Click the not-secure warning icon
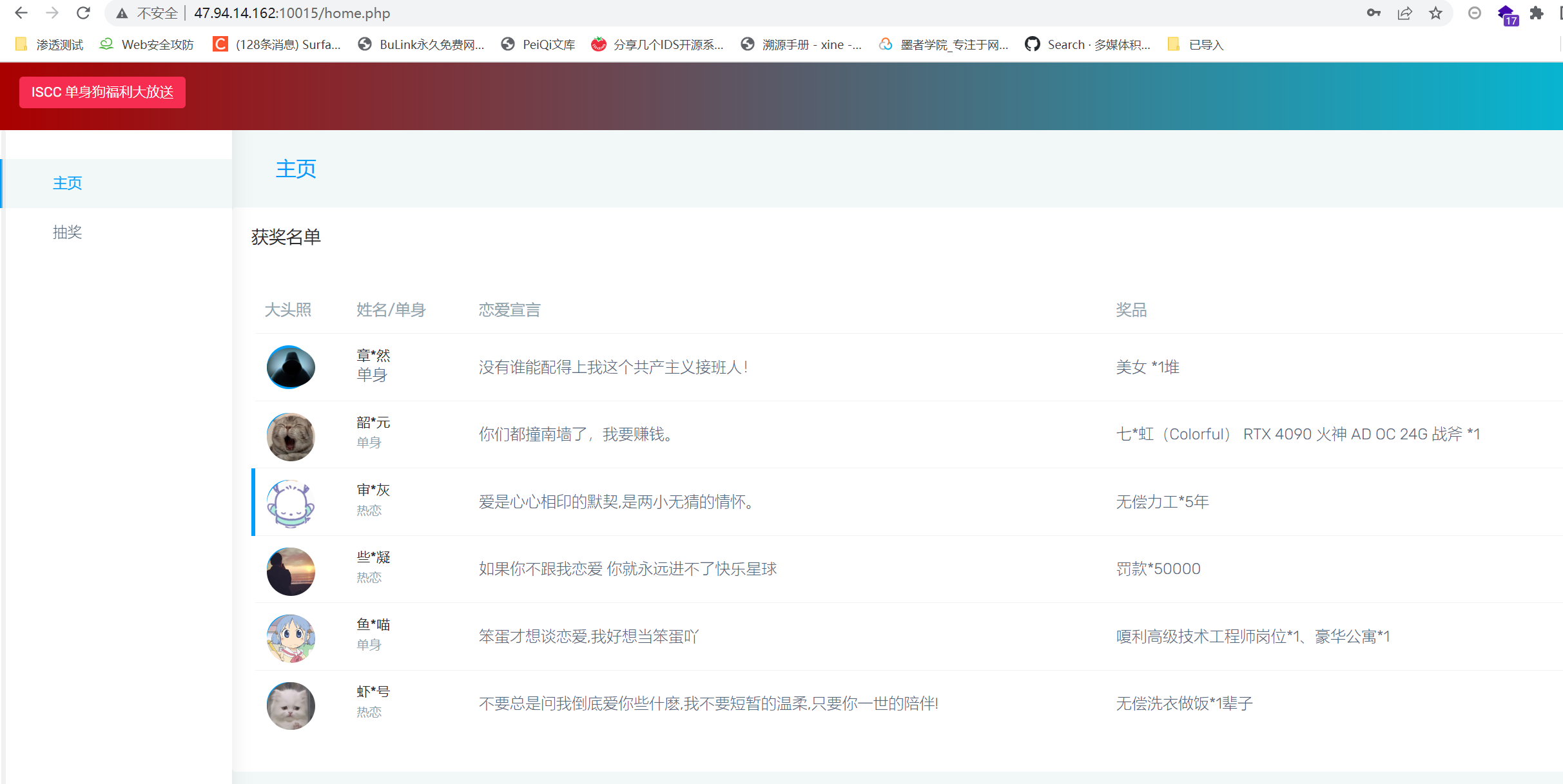 122,13
